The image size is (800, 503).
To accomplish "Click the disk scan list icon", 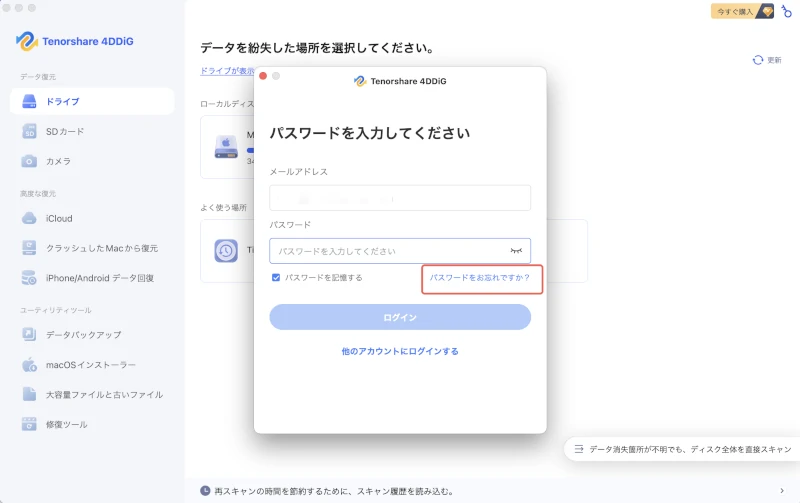I will (x=579, y=449).
